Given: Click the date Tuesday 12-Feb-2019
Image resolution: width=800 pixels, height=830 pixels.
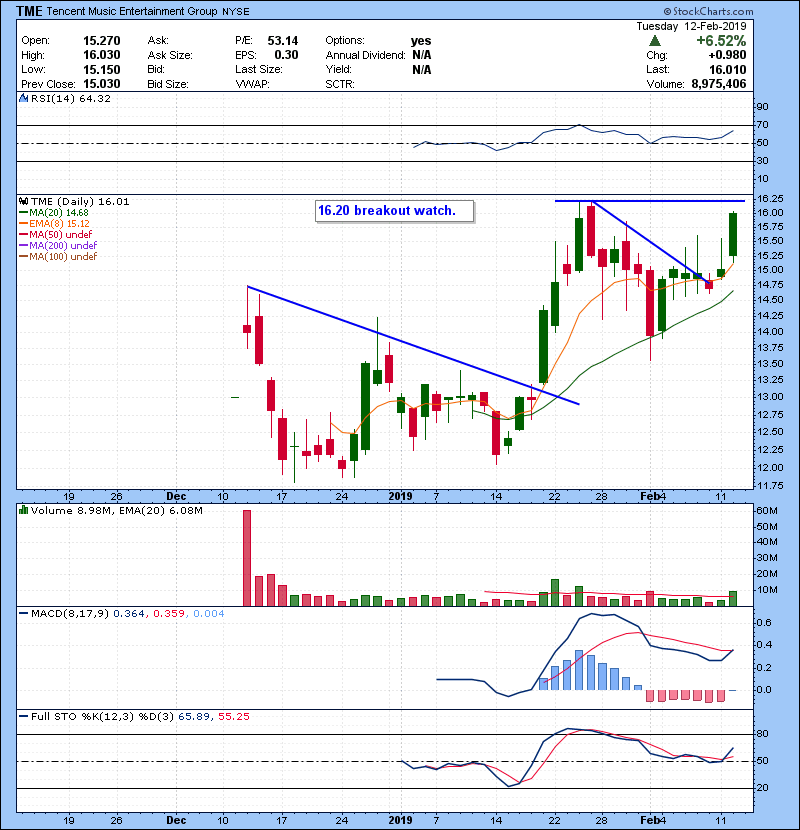Looking at the screenshot, I should (x=691, y=26).
